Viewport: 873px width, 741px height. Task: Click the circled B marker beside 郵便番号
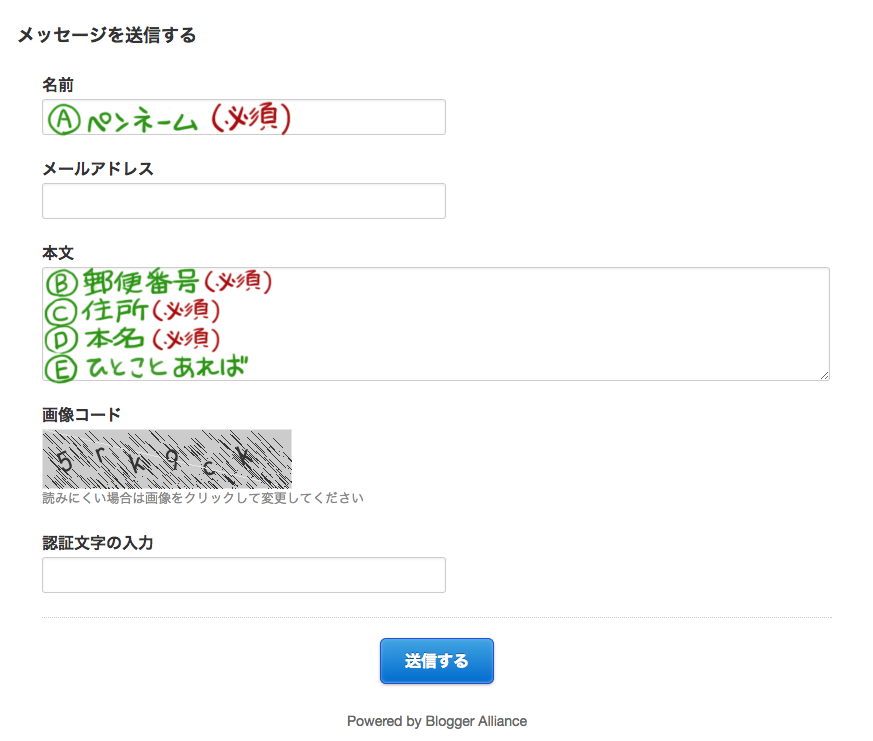(62, 283)
